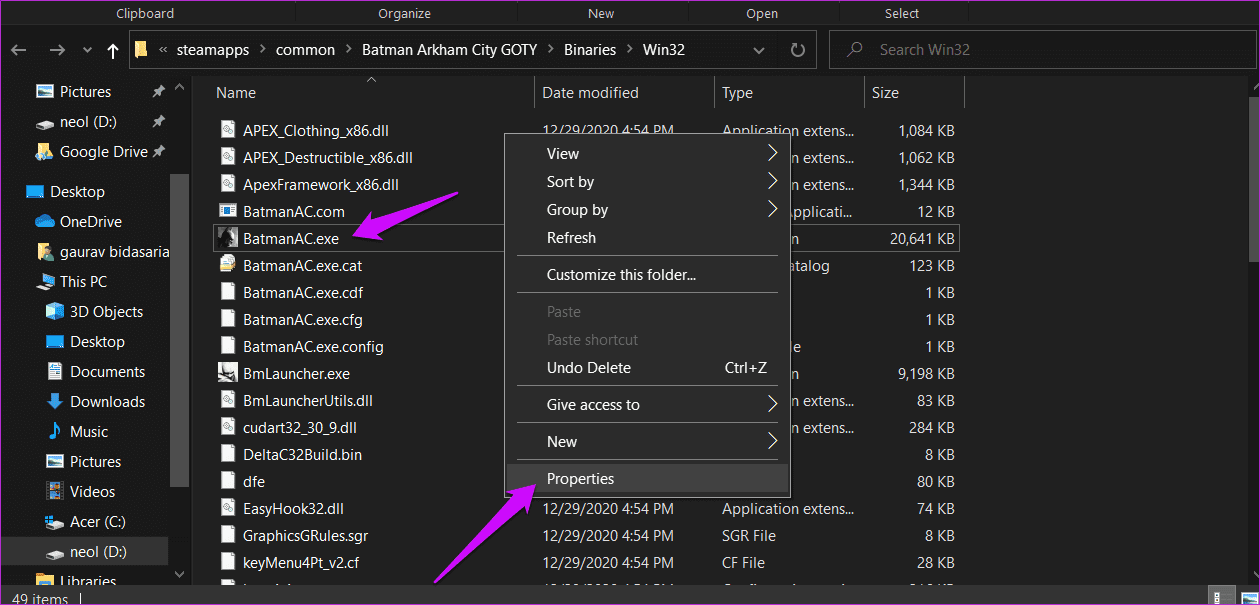Click the navigation pane scrollbar
Viewport: 1260px width, 605px height.
click(179, 330)
